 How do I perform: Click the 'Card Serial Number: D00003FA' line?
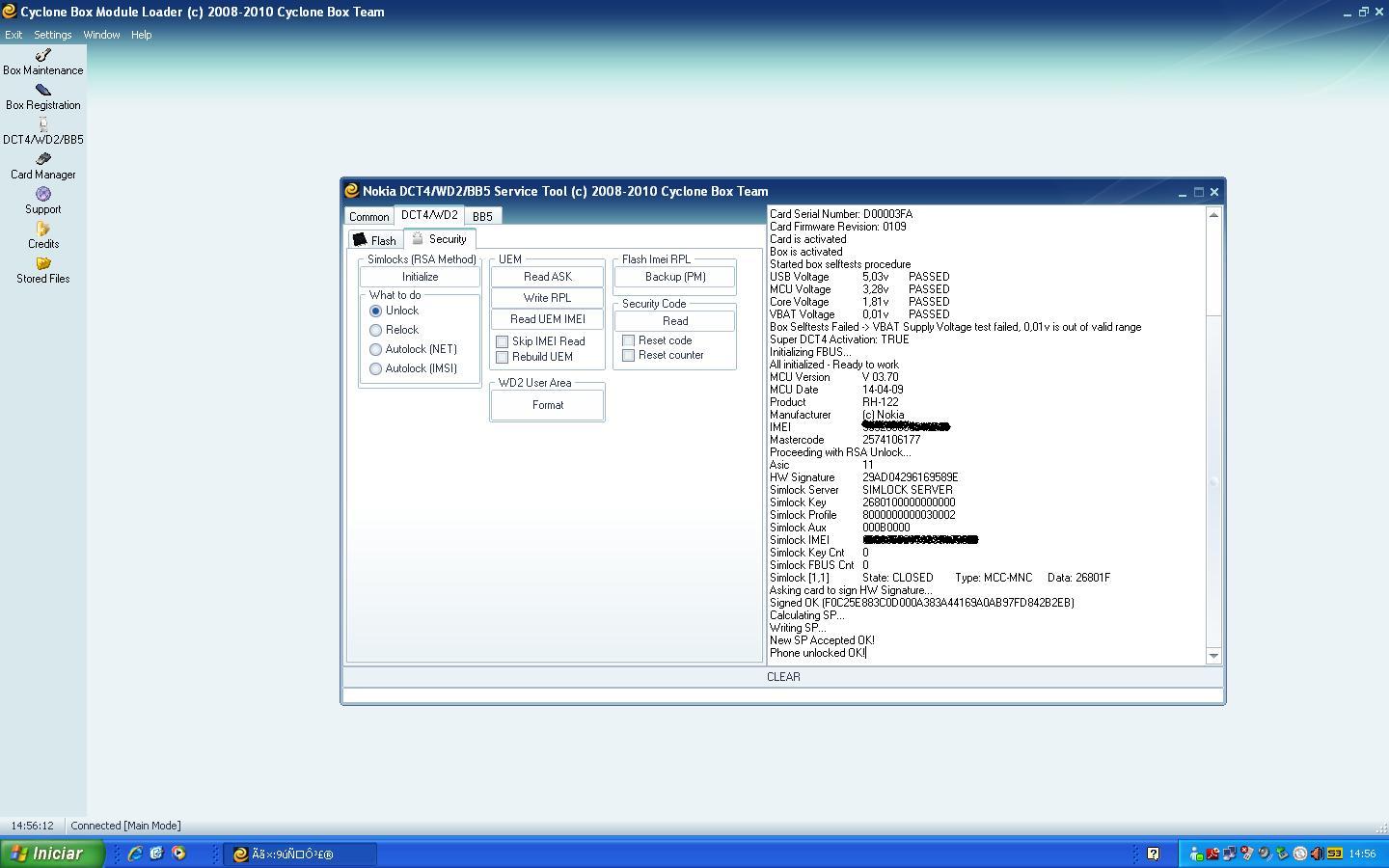pos(841,214)
